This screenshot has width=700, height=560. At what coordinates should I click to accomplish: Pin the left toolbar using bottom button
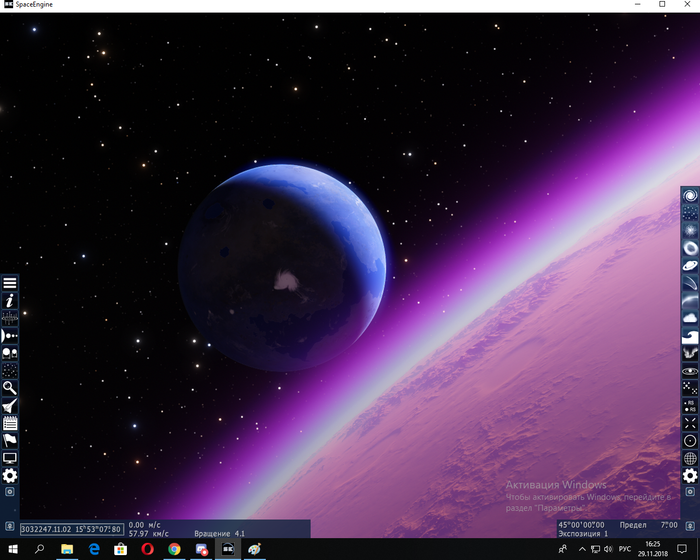coord(10,493)
